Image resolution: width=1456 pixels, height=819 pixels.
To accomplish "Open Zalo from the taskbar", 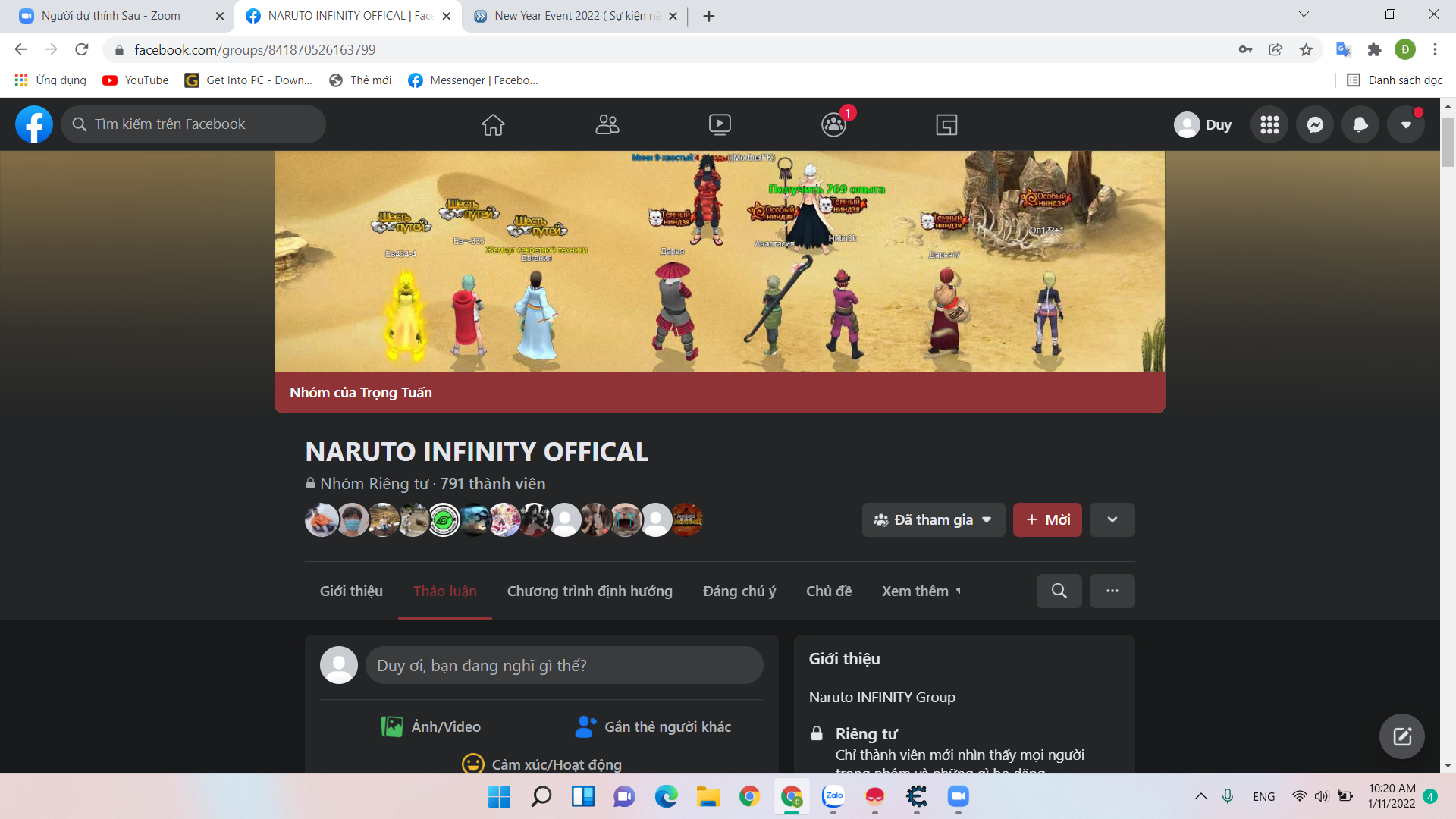I will (x=833, y=797).
